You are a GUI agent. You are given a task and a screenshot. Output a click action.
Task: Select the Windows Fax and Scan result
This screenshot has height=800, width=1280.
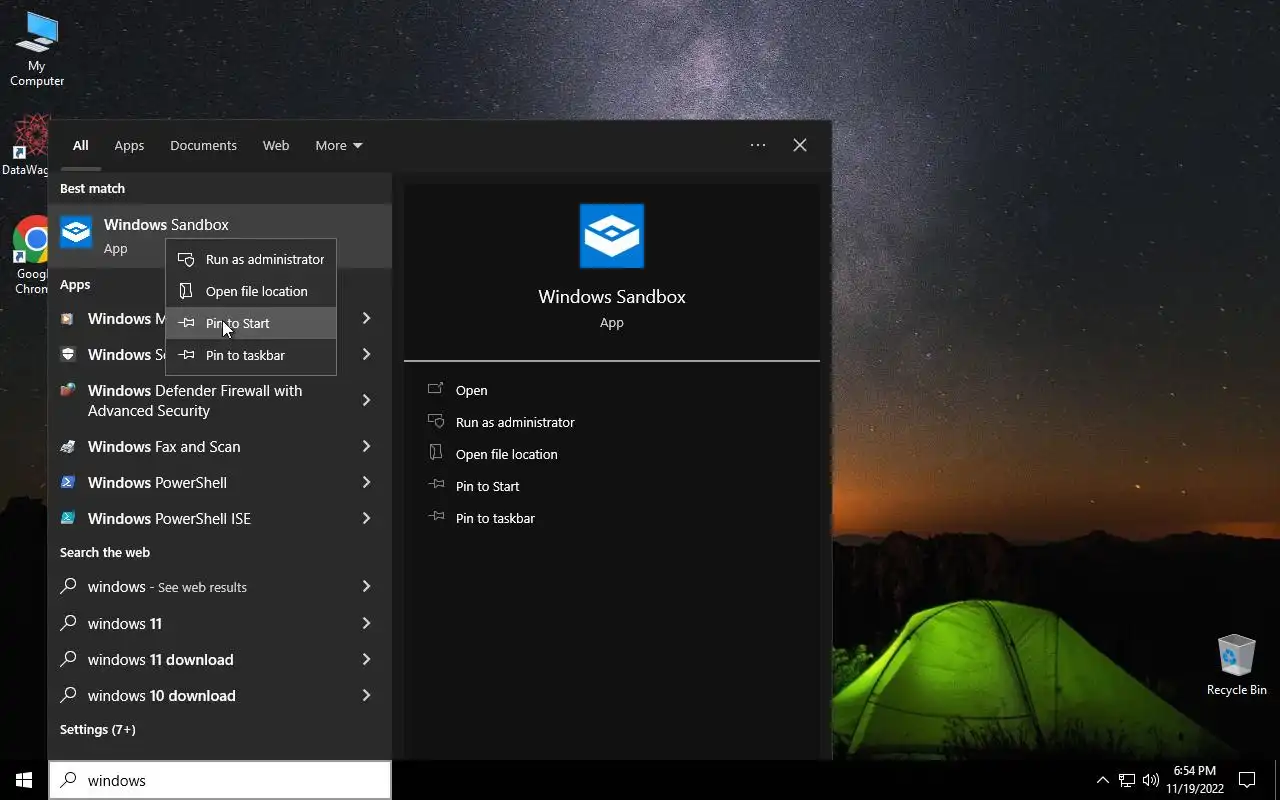click(220, 446)
